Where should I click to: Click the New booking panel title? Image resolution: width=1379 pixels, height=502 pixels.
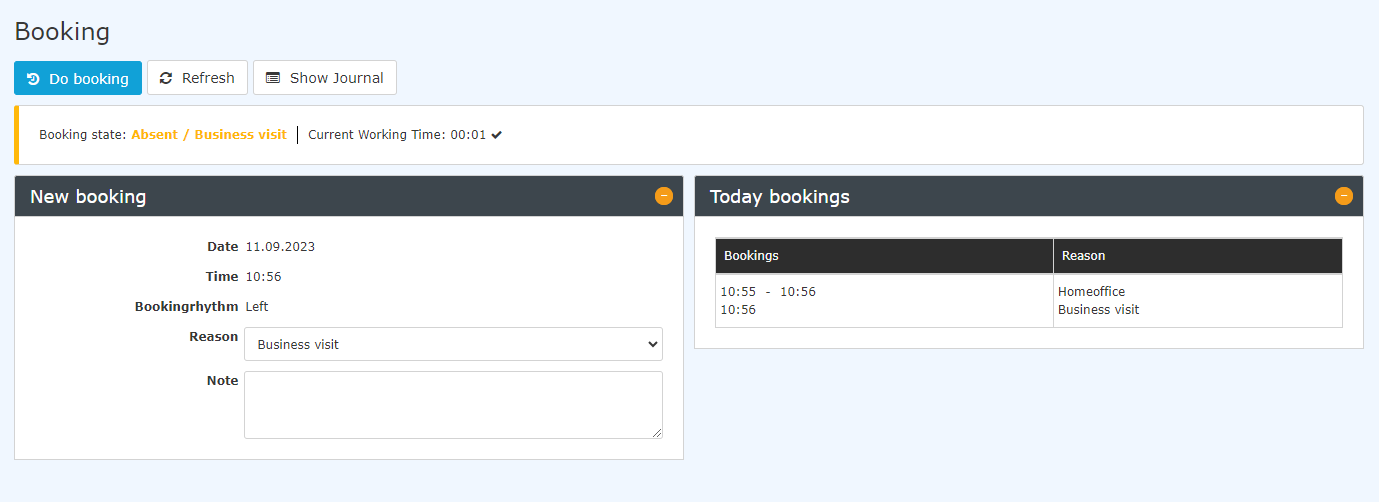88,197
